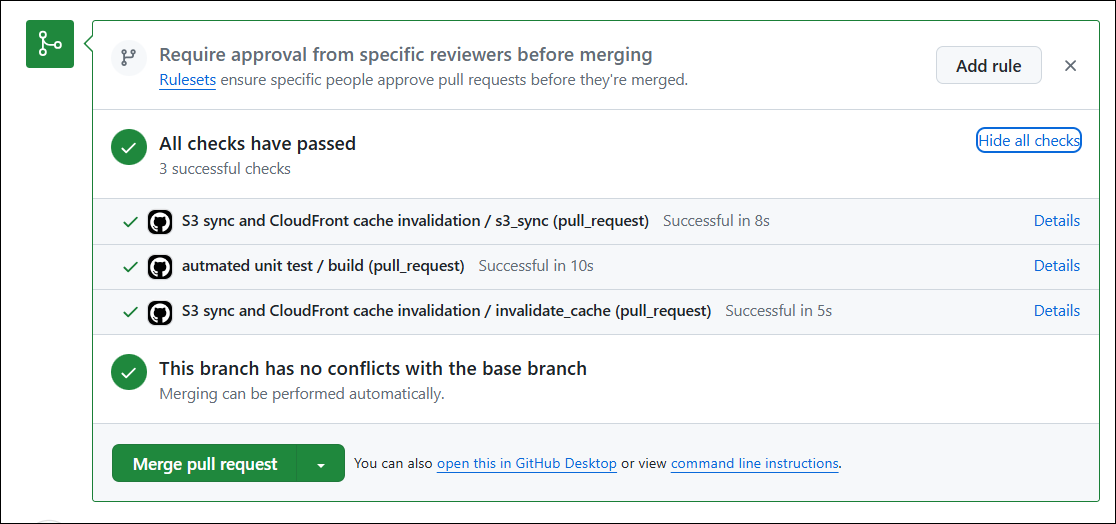
Task: Click green checkmark next to All checks passed
Action: [x=129, y=147]
